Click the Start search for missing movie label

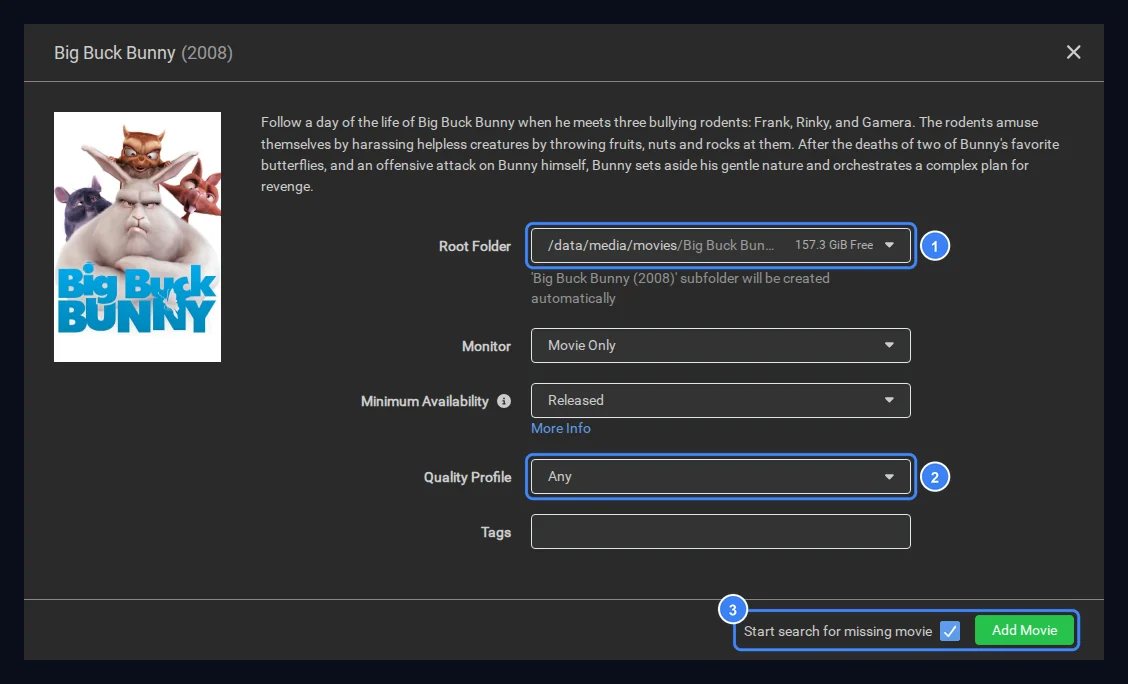[x=837, y=631]
